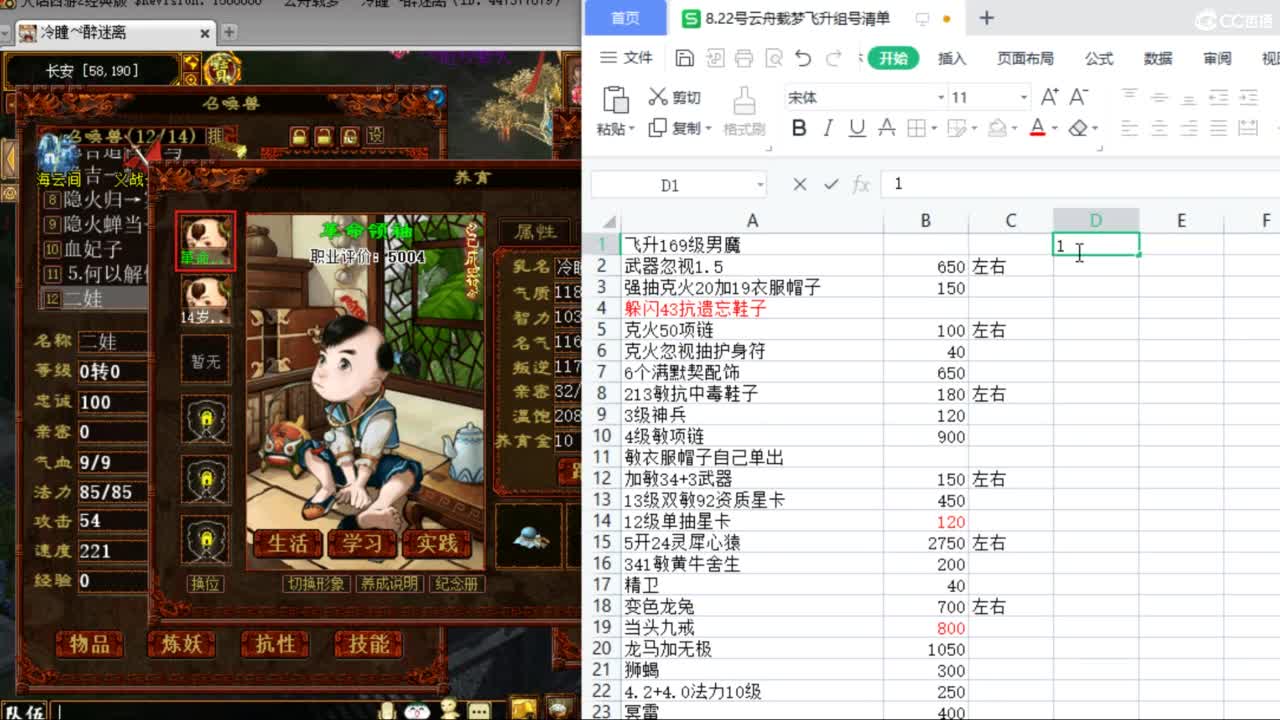Click the Copy (复制) icon

tap(657, 128)
